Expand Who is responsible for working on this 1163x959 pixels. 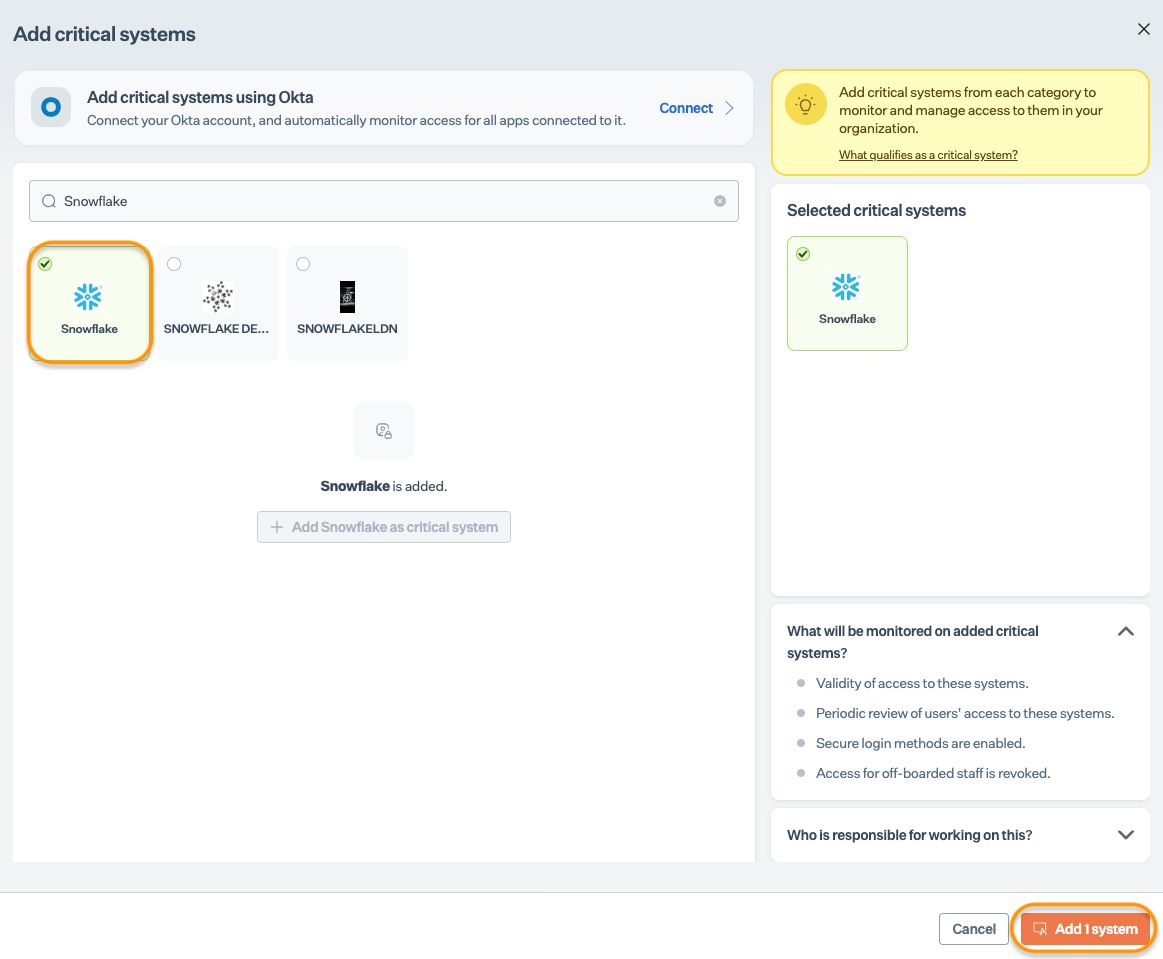[1125, 835]
